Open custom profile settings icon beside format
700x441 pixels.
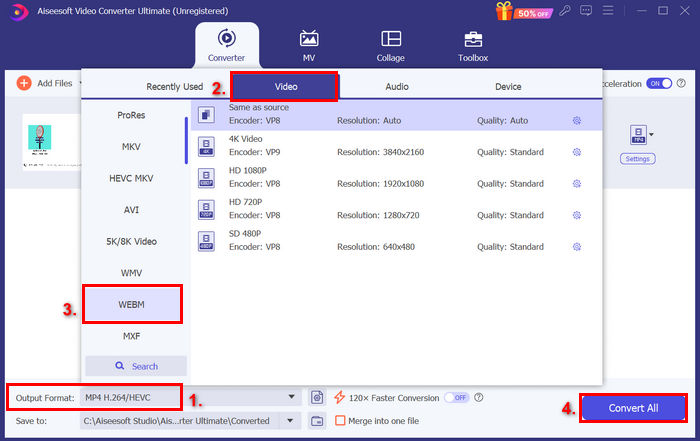coord(317,397)
